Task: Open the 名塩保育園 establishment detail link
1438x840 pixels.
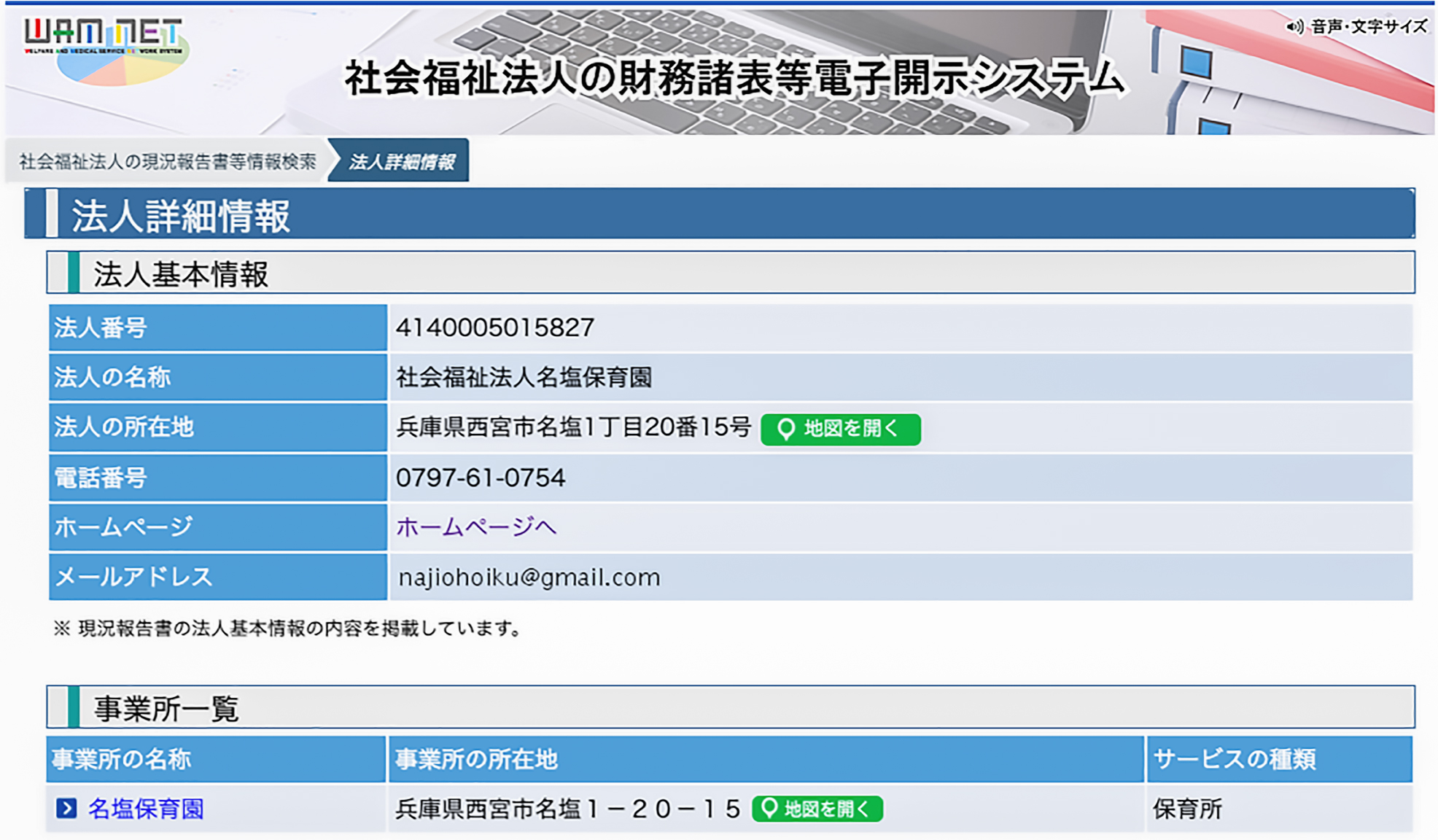Action: (144, 808)
